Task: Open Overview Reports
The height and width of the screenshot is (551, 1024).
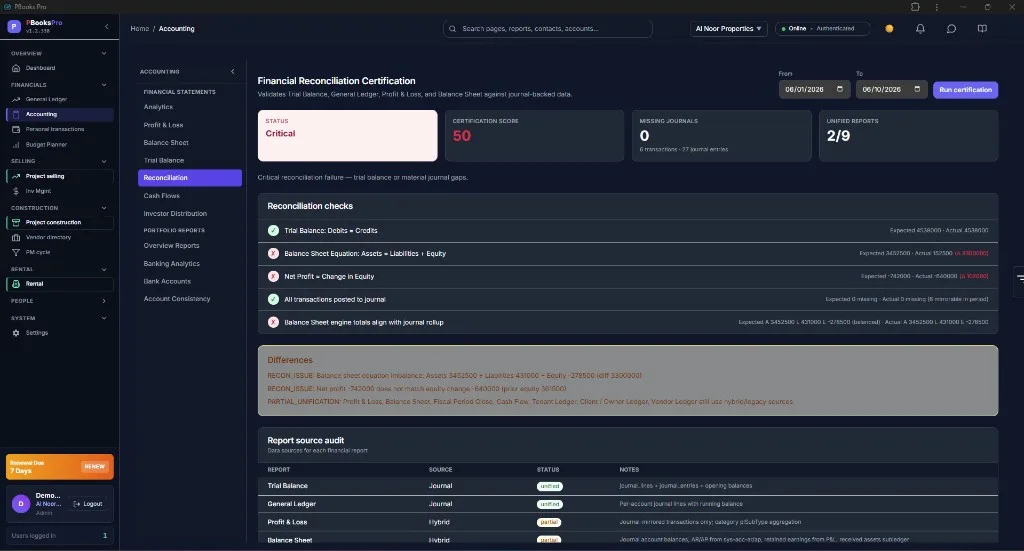Action: tap(171, 246)
